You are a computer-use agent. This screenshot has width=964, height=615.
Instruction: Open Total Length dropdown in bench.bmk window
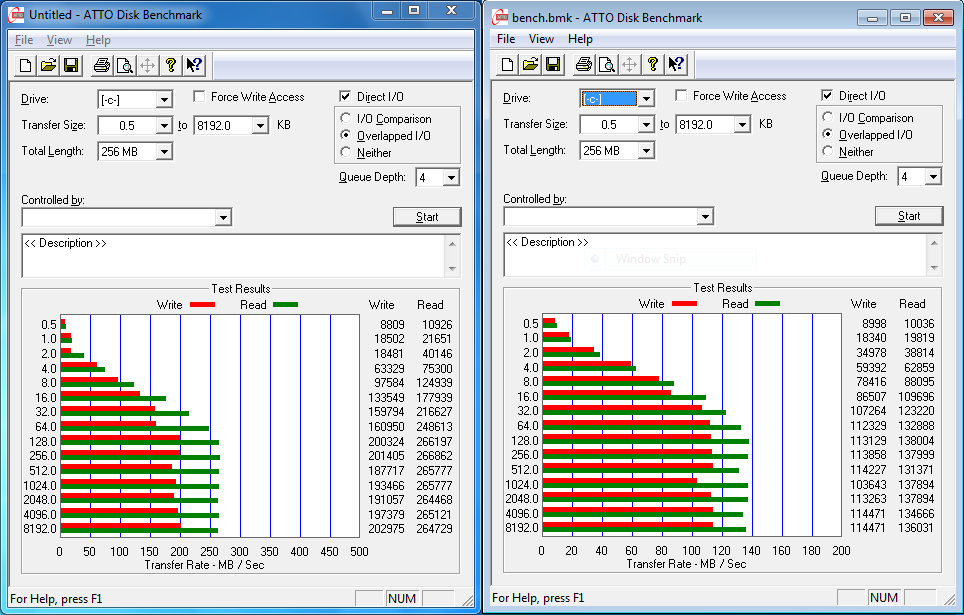pos(646,150)
